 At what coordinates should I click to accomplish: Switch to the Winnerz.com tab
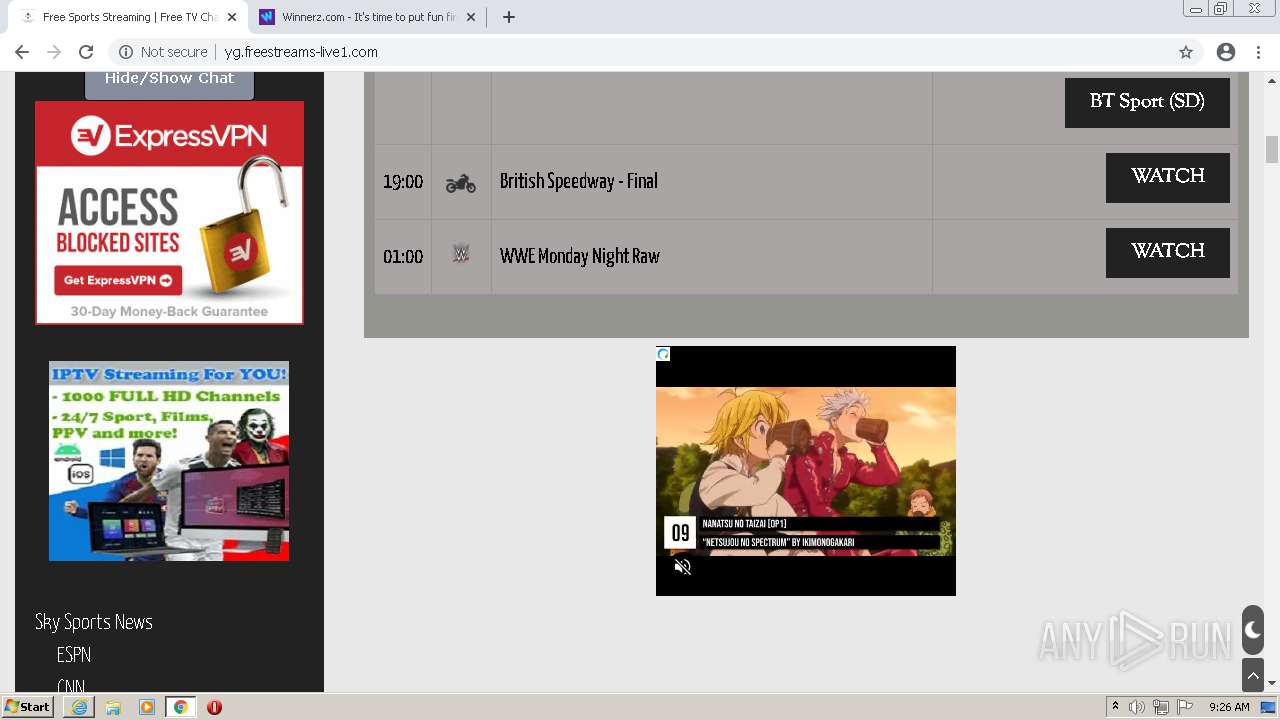point(366,17)
